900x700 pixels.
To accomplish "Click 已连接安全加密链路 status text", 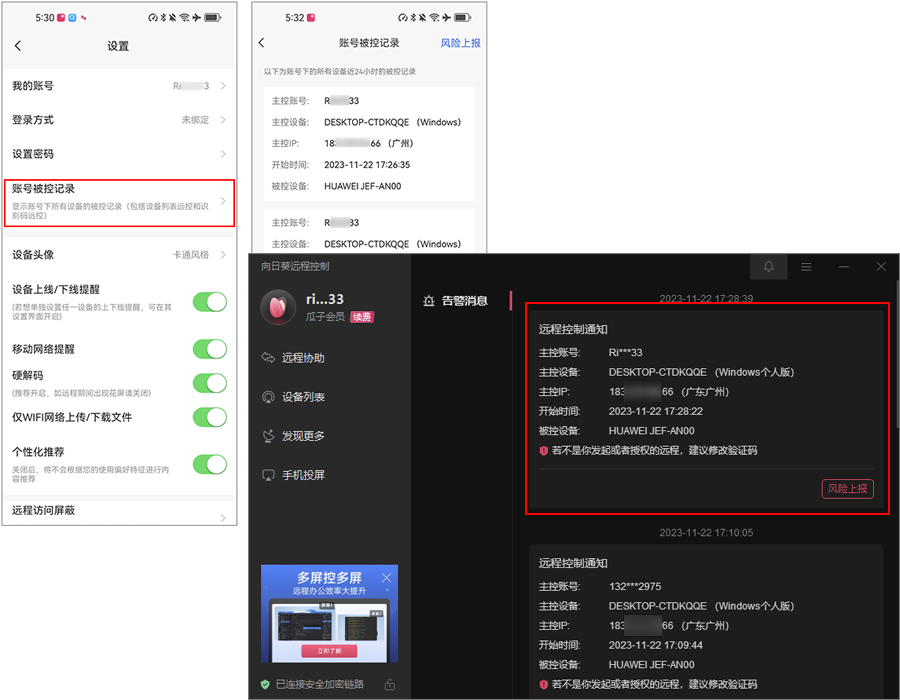I will pos(320,684).
